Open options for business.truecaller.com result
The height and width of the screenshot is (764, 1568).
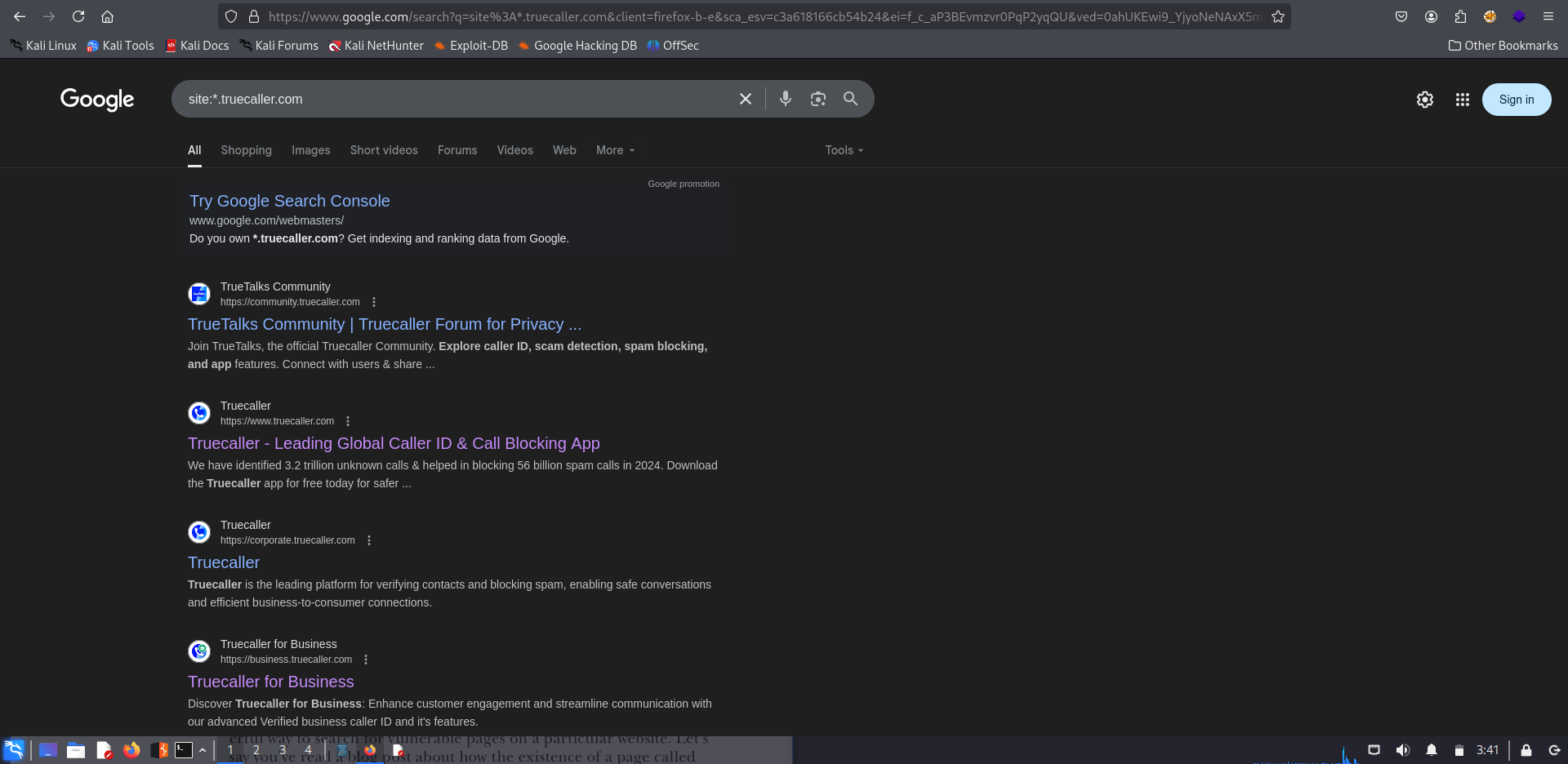(366, 660)
